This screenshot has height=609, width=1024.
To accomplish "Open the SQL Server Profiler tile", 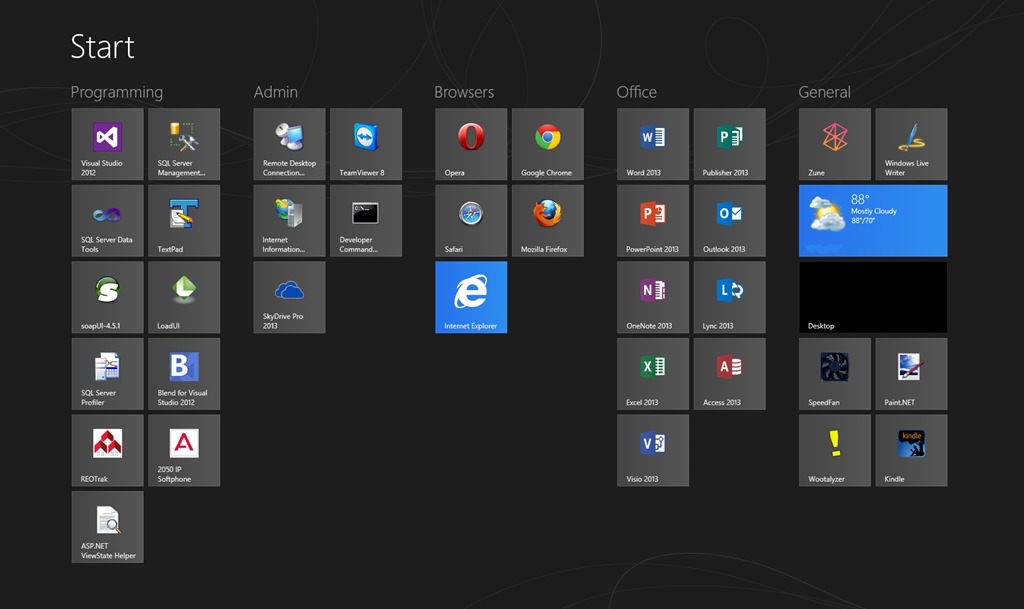I will (x=107, y=373).
